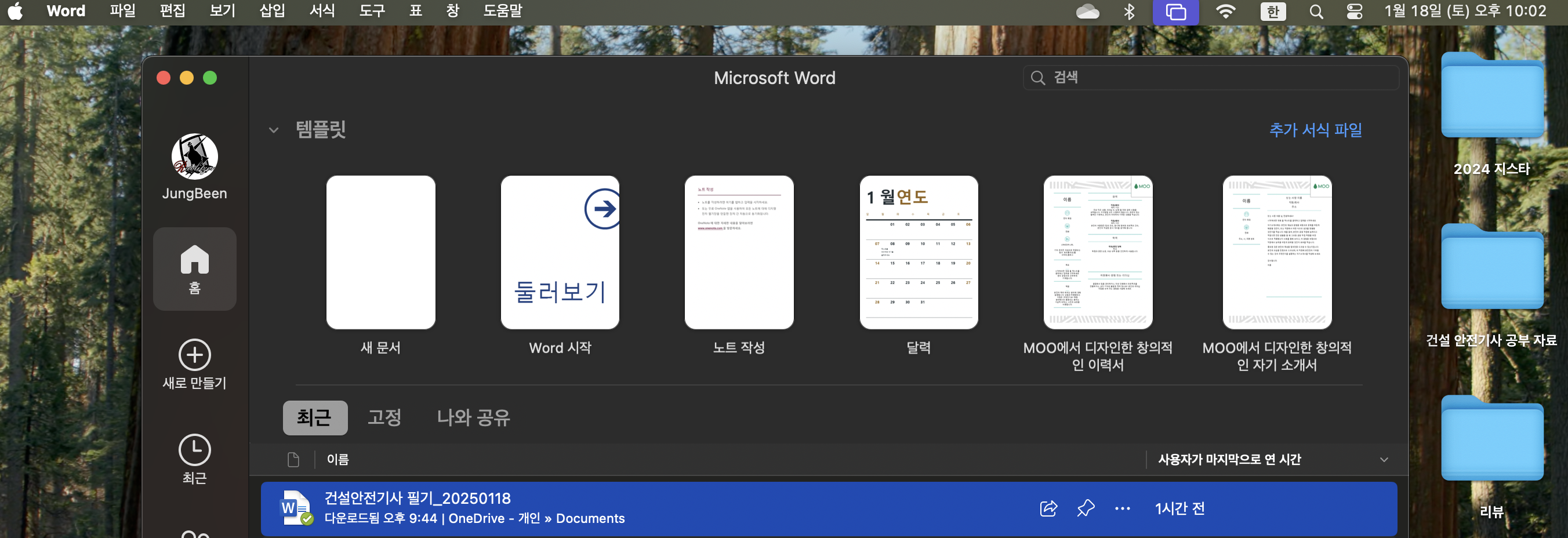This screenshot has width=1568, height=538.
Task: Click the JungBeen profile avatar
Action: (x=194, y=157)
